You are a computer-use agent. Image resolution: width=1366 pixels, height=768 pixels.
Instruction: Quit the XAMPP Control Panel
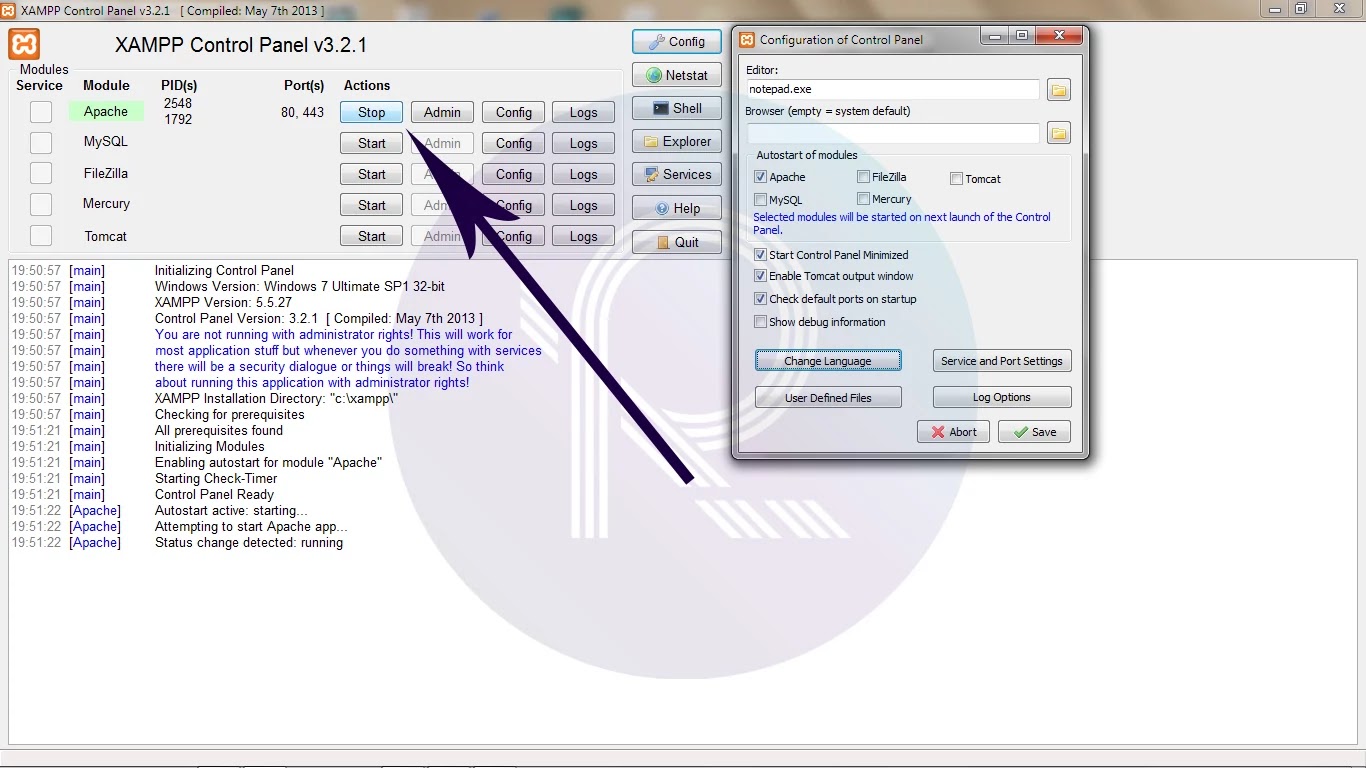tap(676, 242)
